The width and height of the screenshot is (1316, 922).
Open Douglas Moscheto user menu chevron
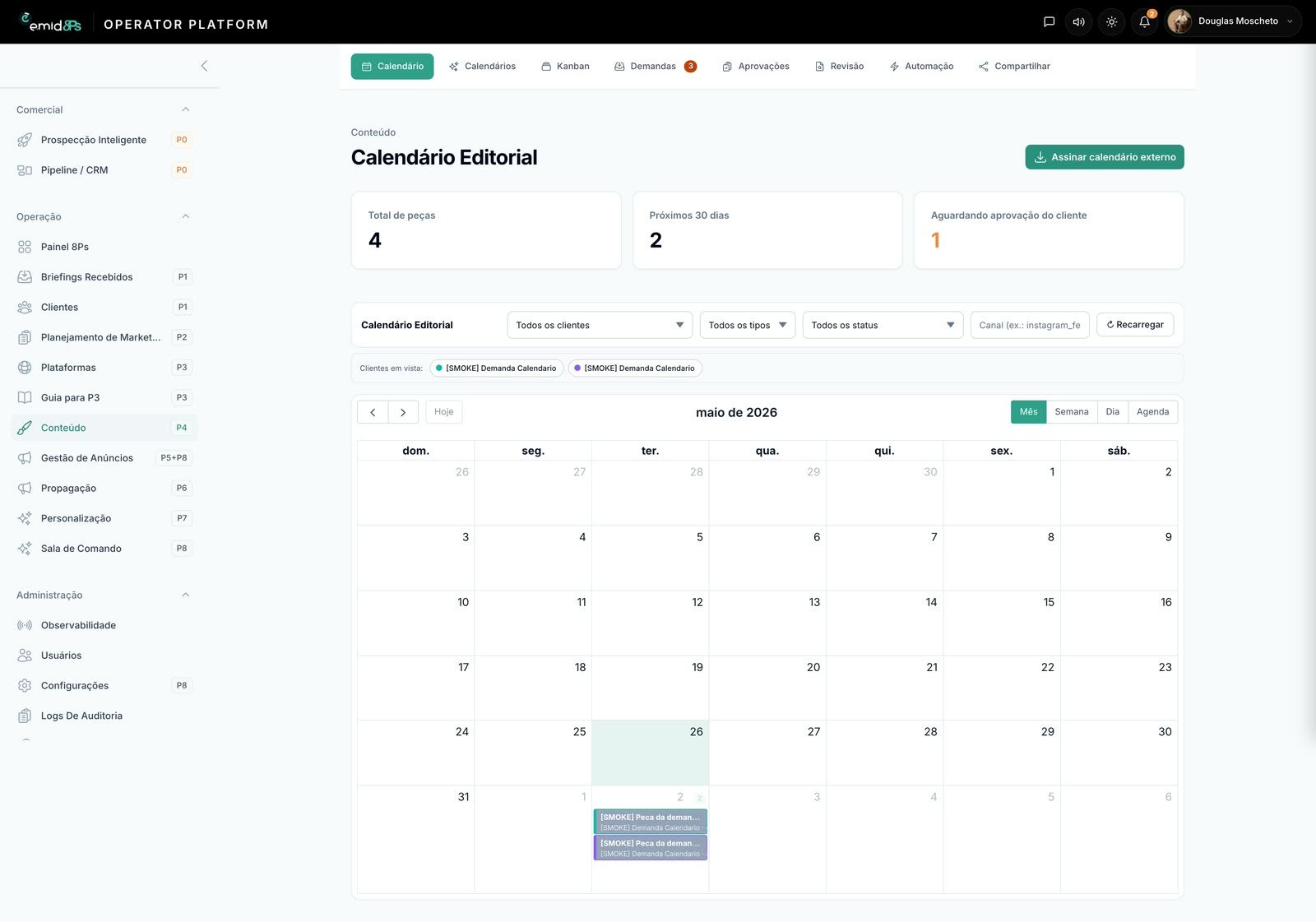click(x=1290, y=21)
